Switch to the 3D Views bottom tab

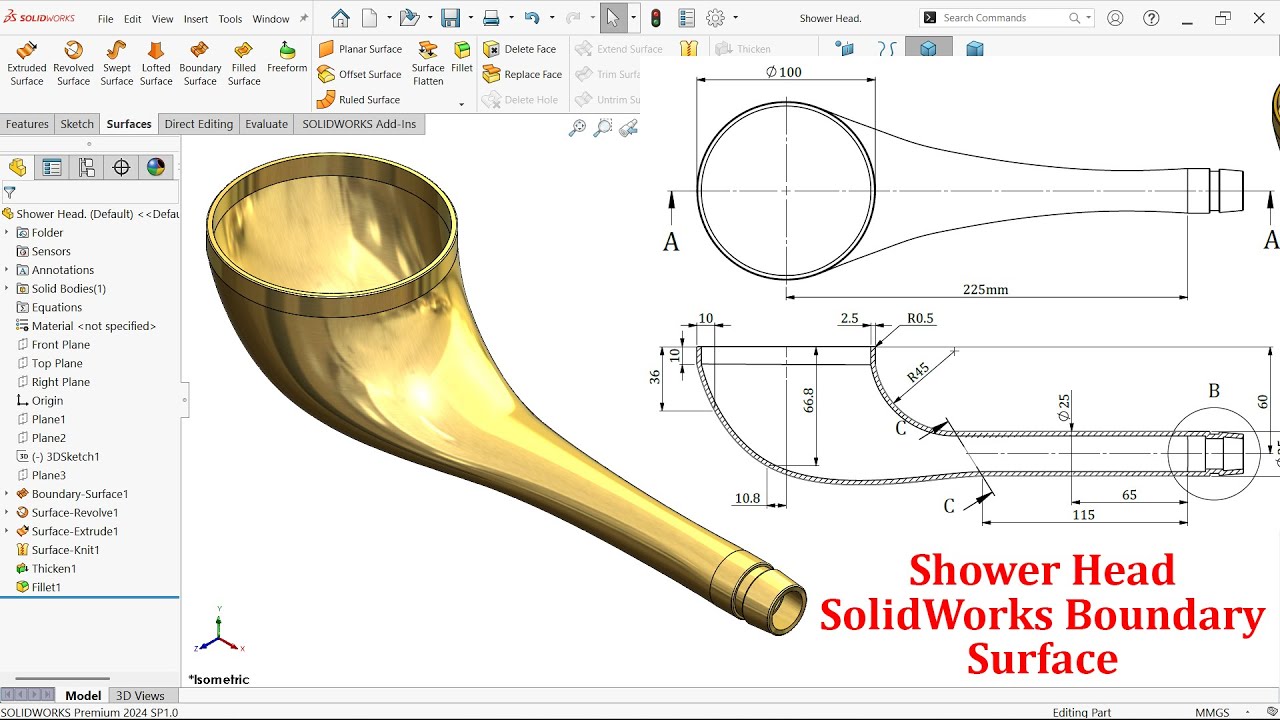tap(140, 696)
